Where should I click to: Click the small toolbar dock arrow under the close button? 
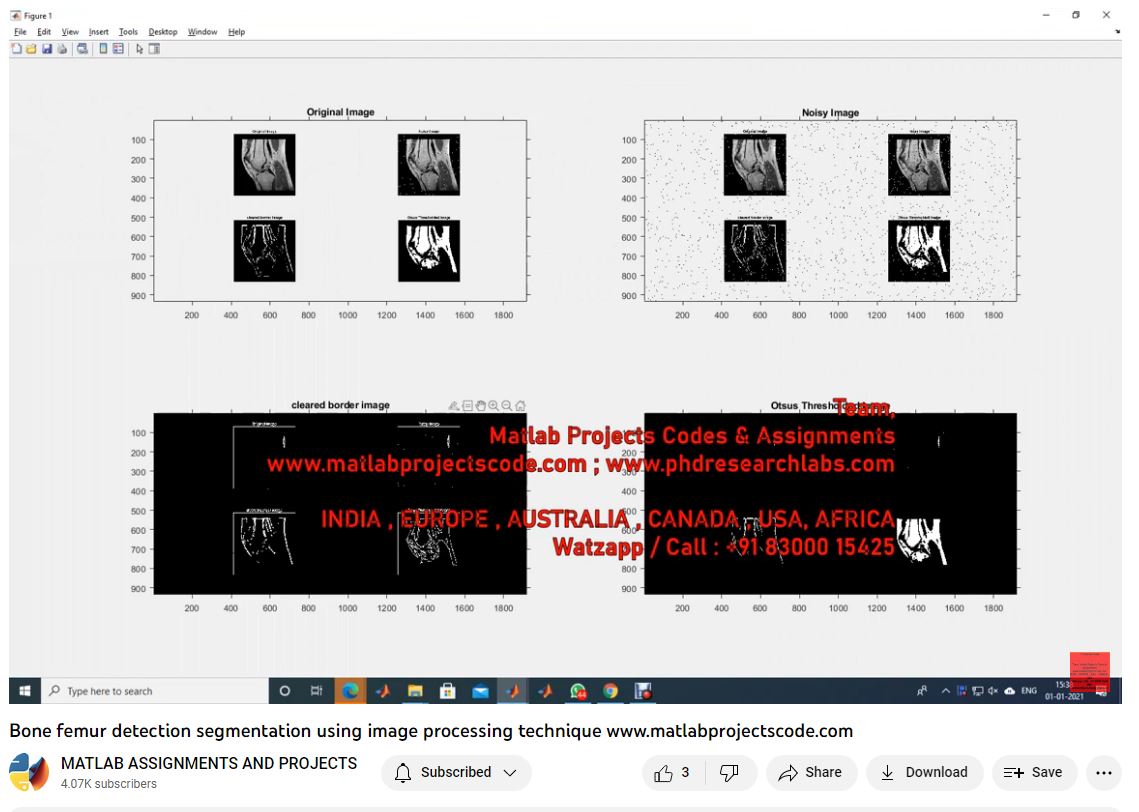pos(1117,32)
